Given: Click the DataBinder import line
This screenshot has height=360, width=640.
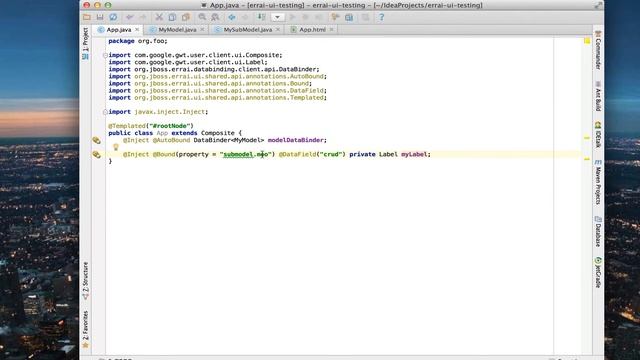Looking at the screenshot, I should (x=214, y=69).
